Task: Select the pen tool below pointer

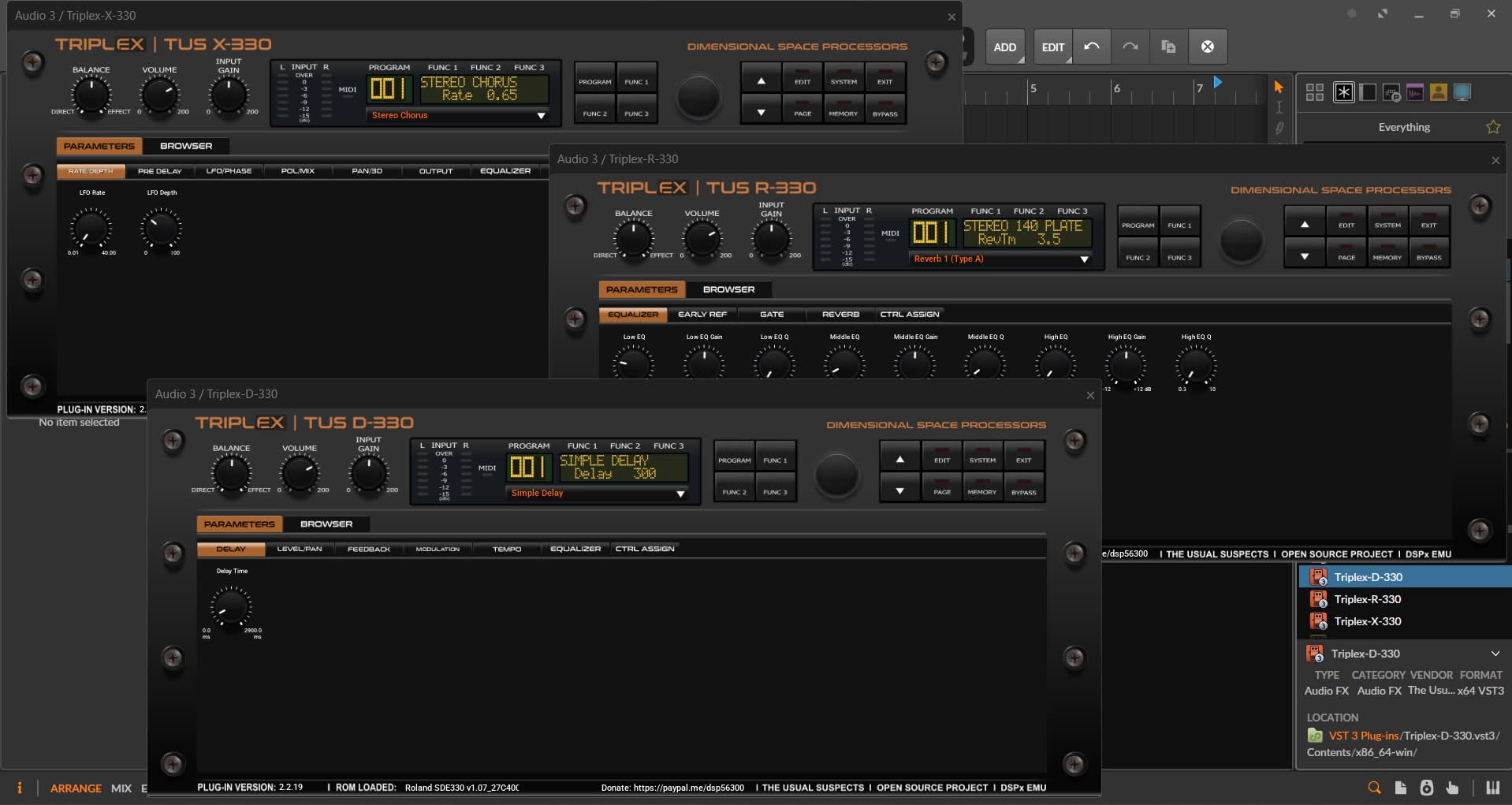Action: [x=1279, y=127]
